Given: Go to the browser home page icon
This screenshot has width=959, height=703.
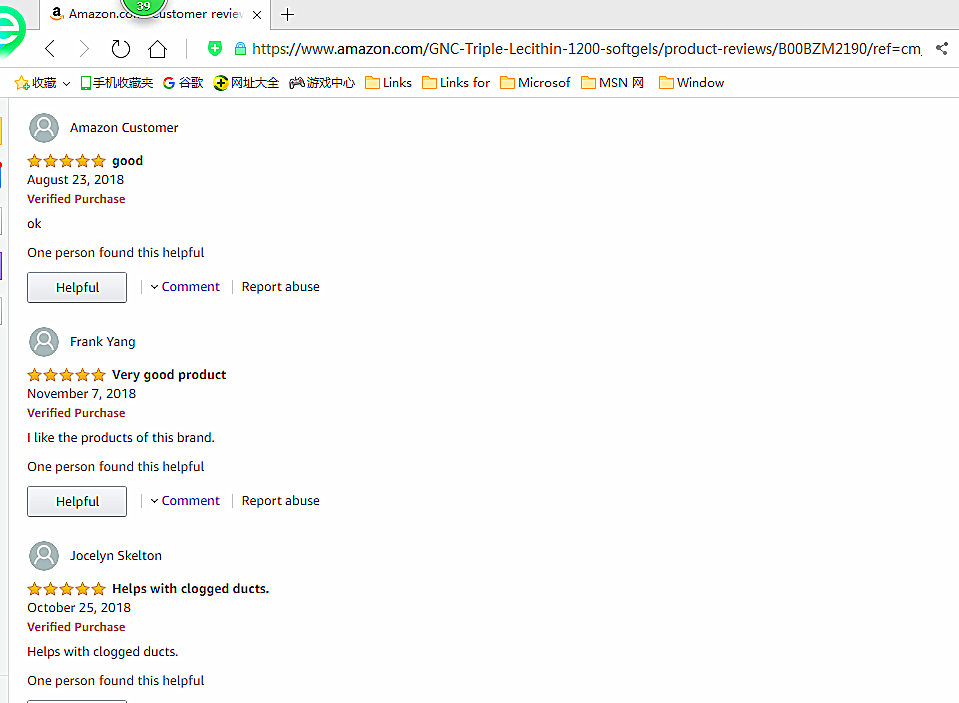Looking at the screenshot, I should click(x=157, y=49).
